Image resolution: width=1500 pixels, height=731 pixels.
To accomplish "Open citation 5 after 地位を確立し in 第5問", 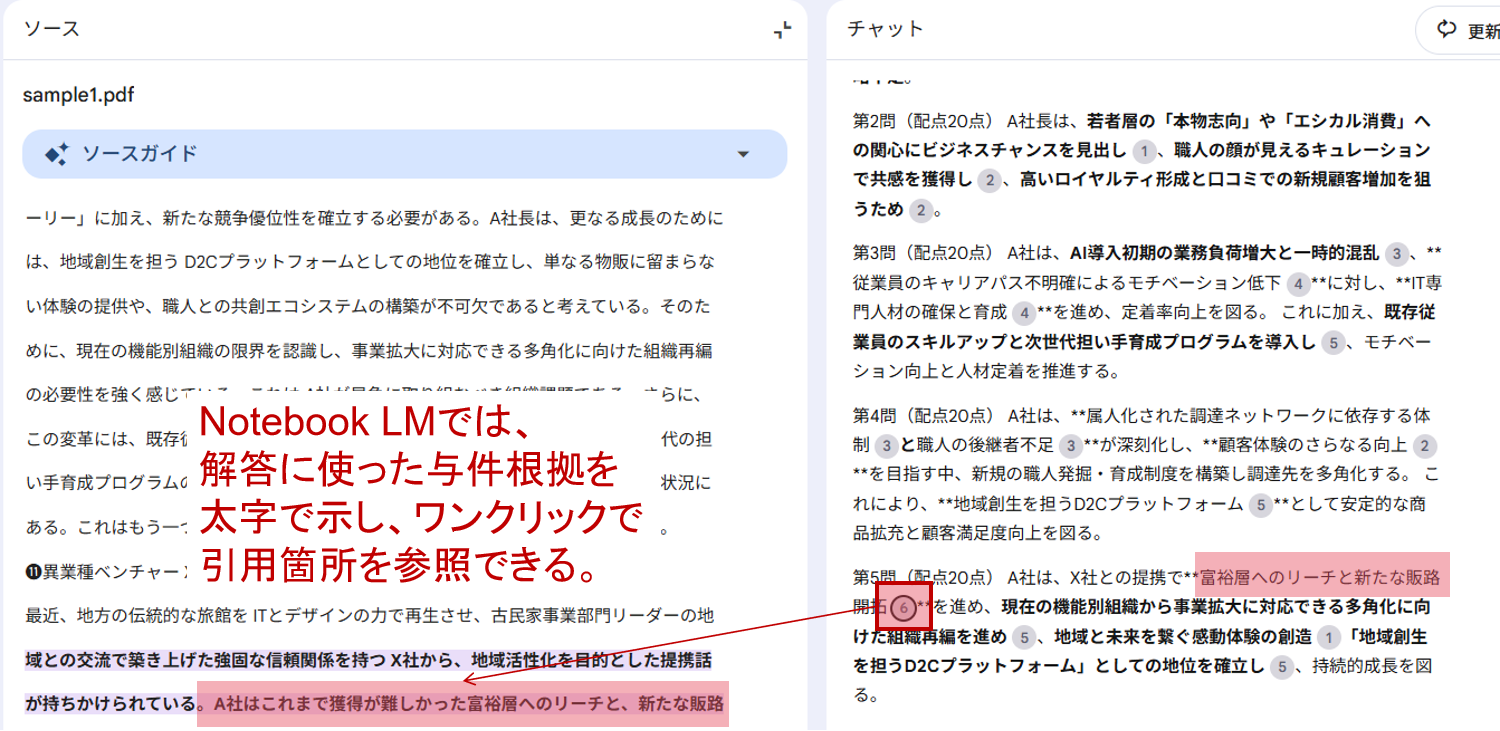I will click(x=1282, y=666).
